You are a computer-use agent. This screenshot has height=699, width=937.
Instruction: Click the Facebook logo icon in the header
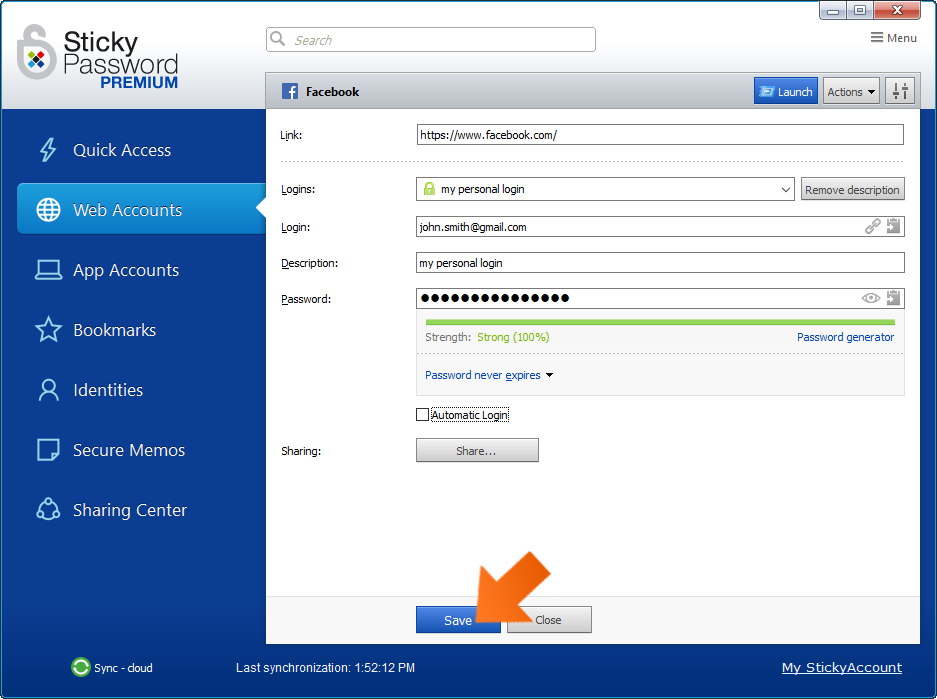(x=290, y=91)
